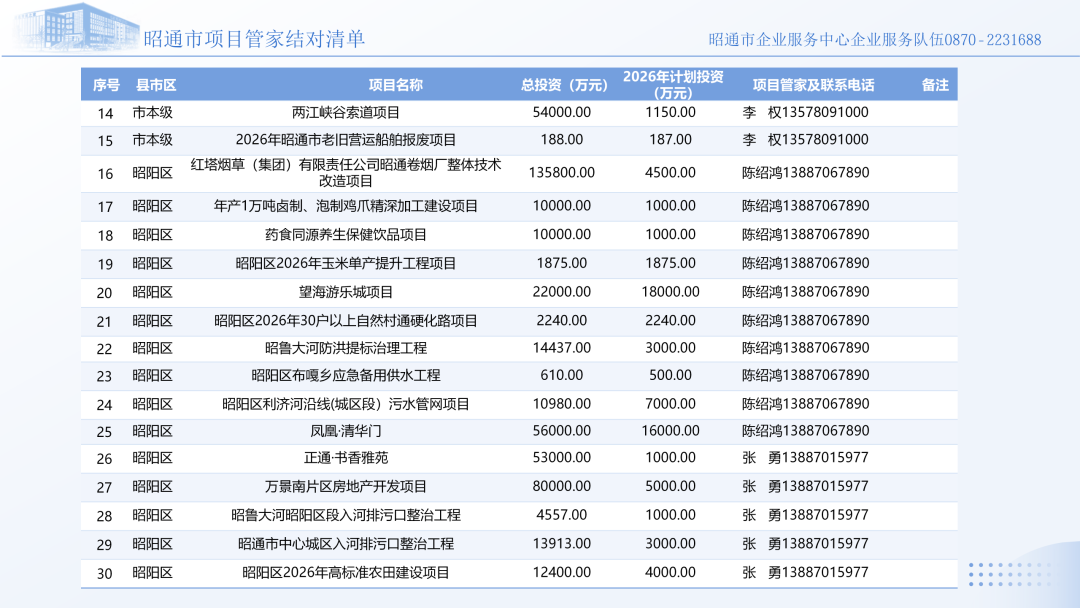1080x608 pixels.
Task: Click 张 勇13887015977 in row 28
Action: pyautogui.click(x=805, y=515)
